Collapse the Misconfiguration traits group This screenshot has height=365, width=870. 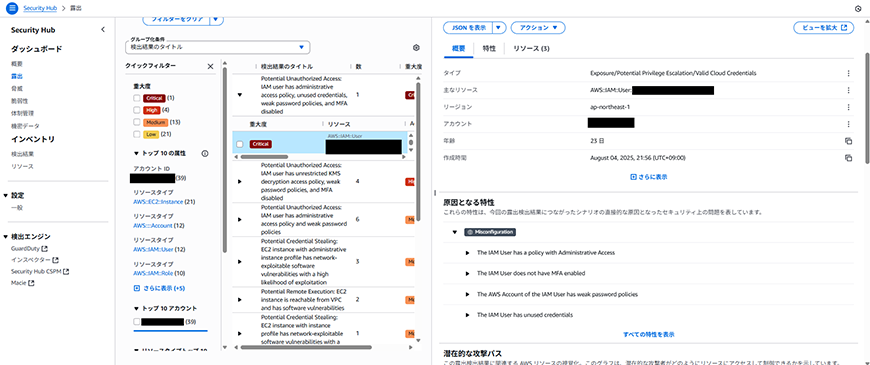click(x=454, y=232)
